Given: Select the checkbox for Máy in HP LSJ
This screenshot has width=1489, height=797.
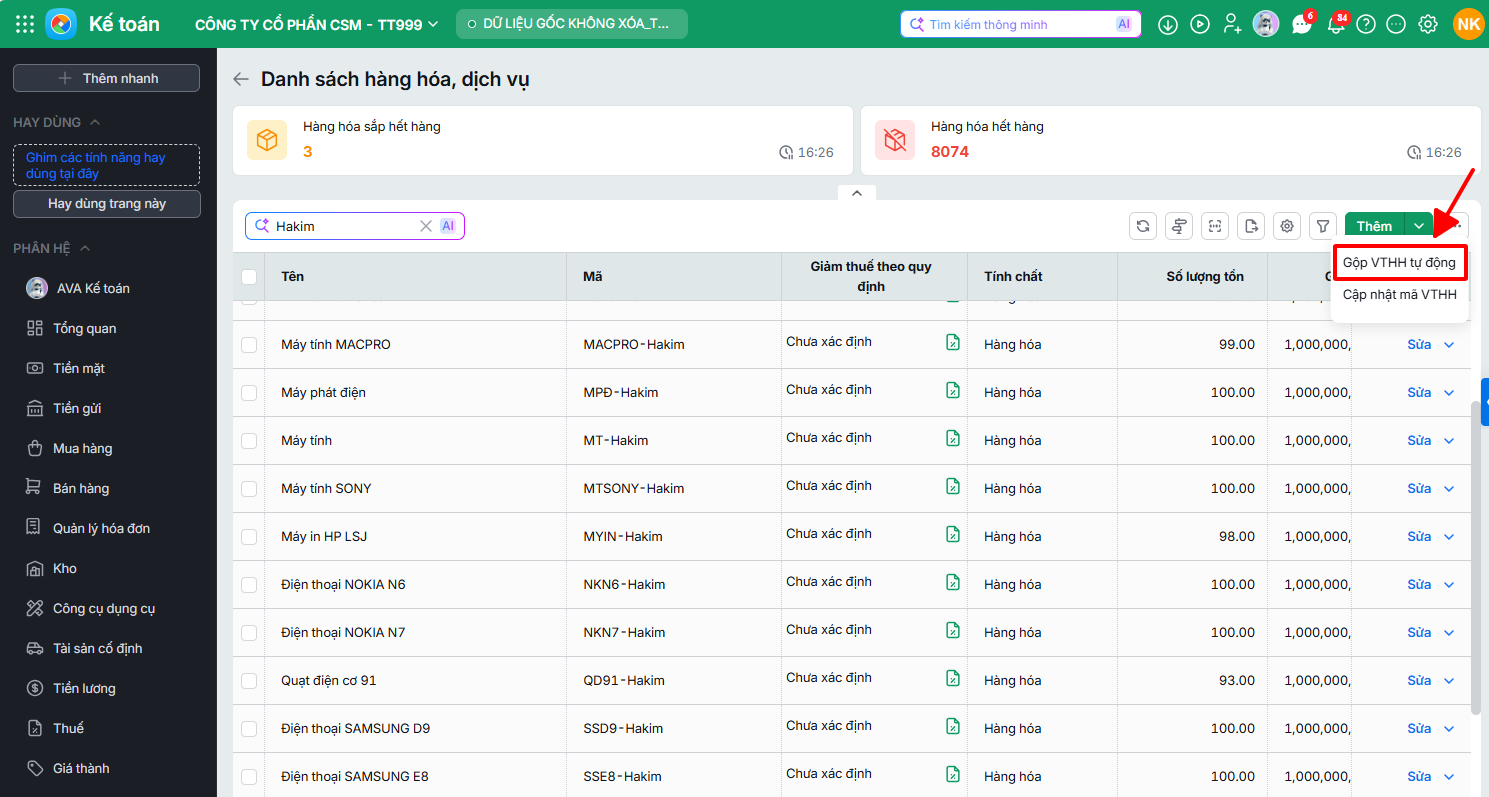Looking at the screenshot, I should (249, 537).
